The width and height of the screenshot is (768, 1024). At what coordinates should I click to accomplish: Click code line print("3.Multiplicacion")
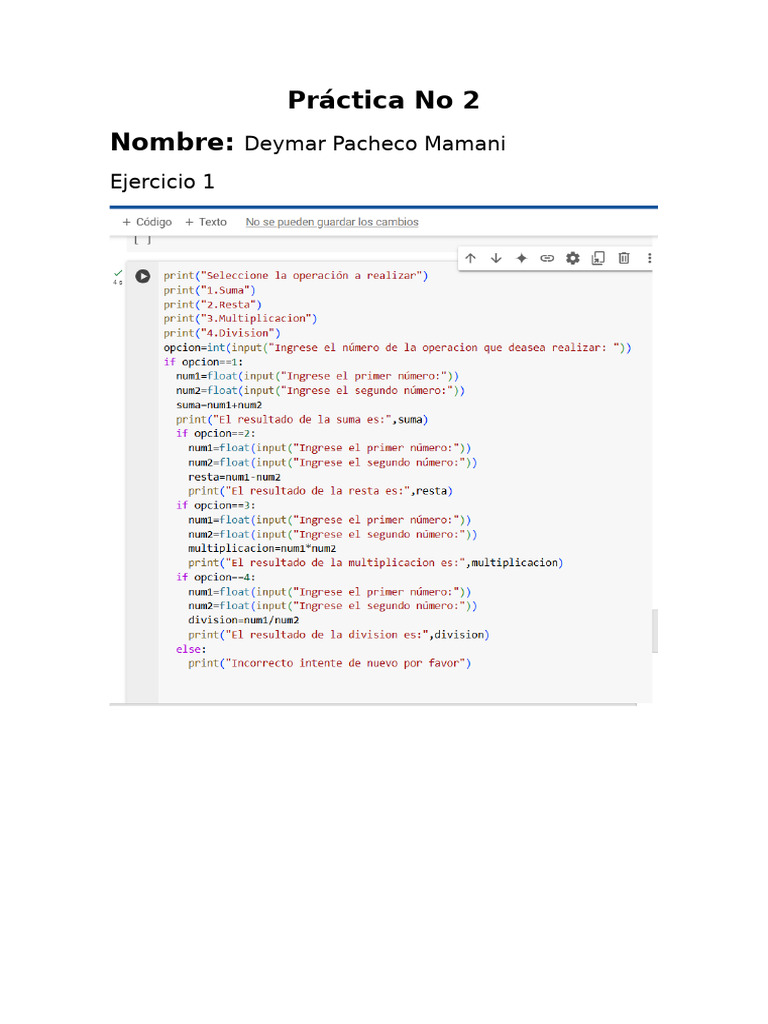240,319
